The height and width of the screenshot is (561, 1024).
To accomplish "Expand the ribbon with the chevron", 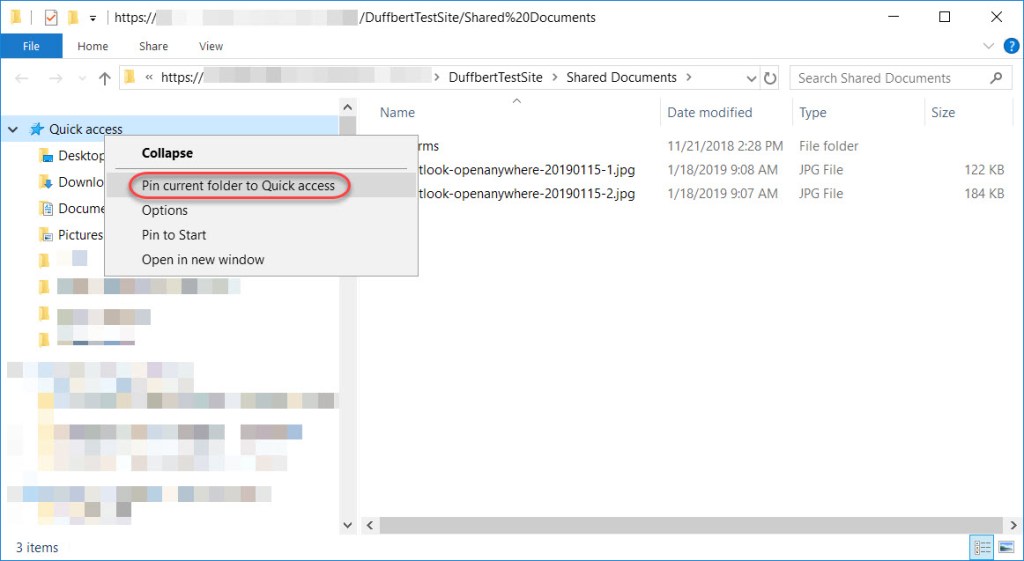I will point(988,46).
